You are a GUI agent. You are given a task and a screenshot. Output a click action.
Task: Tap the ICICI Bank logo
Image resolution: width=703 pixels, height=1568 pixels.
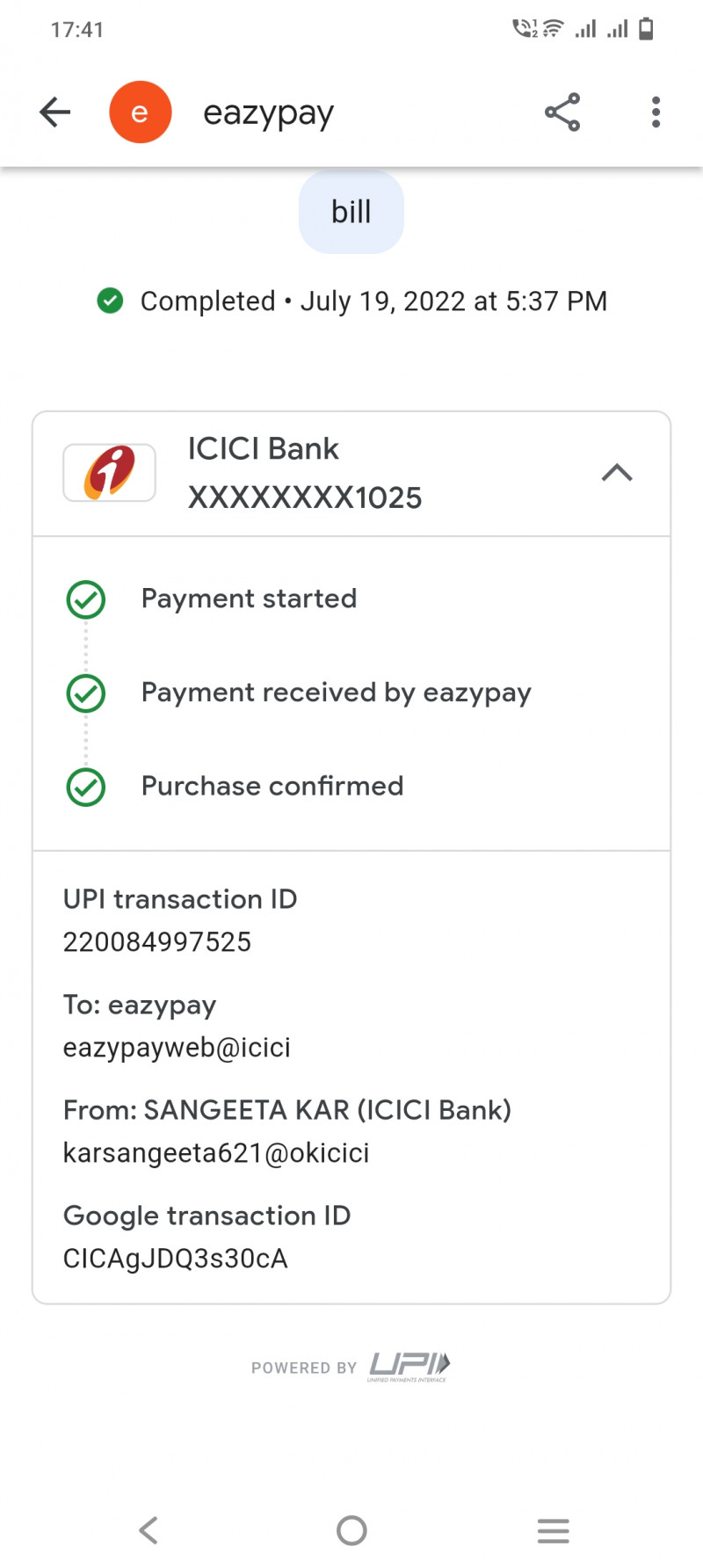click(x=110, y=473)
